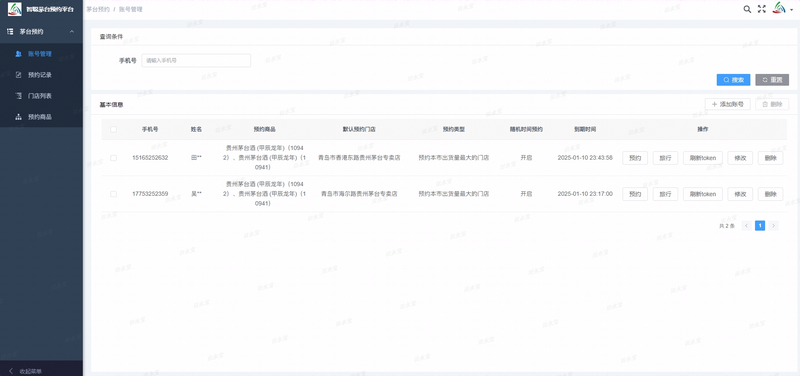The height and width of the screenshot is (376, 800).
Task: Click 删除 for the 17753252359 row
Action: 770,194
